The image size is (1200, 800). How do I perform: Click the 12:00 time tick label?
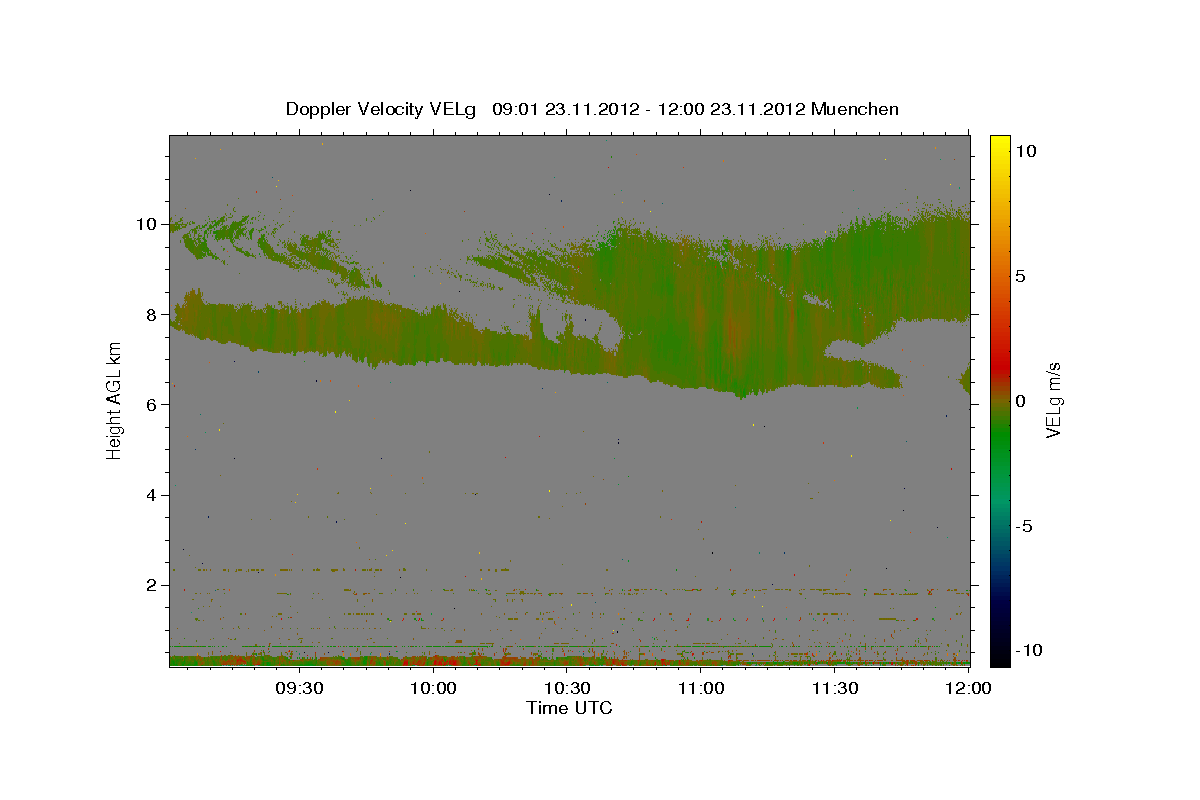[968, 688]
